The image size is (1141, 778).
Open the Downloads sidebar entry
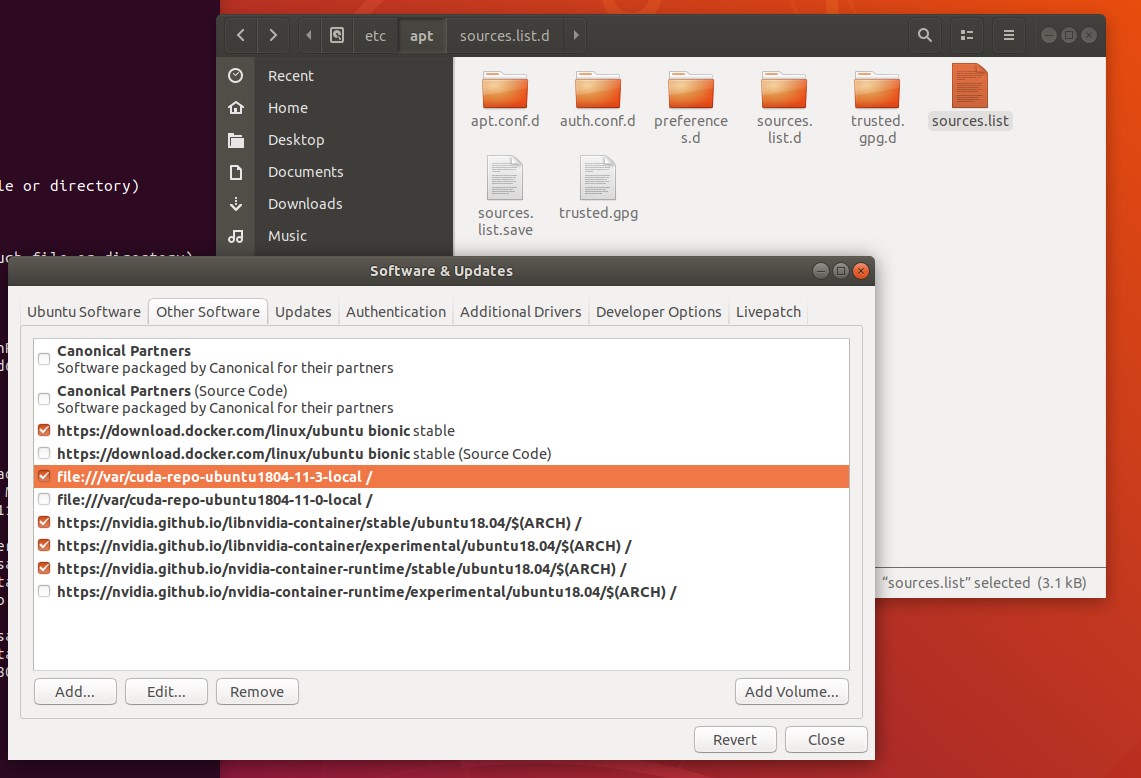pos(304,203)
